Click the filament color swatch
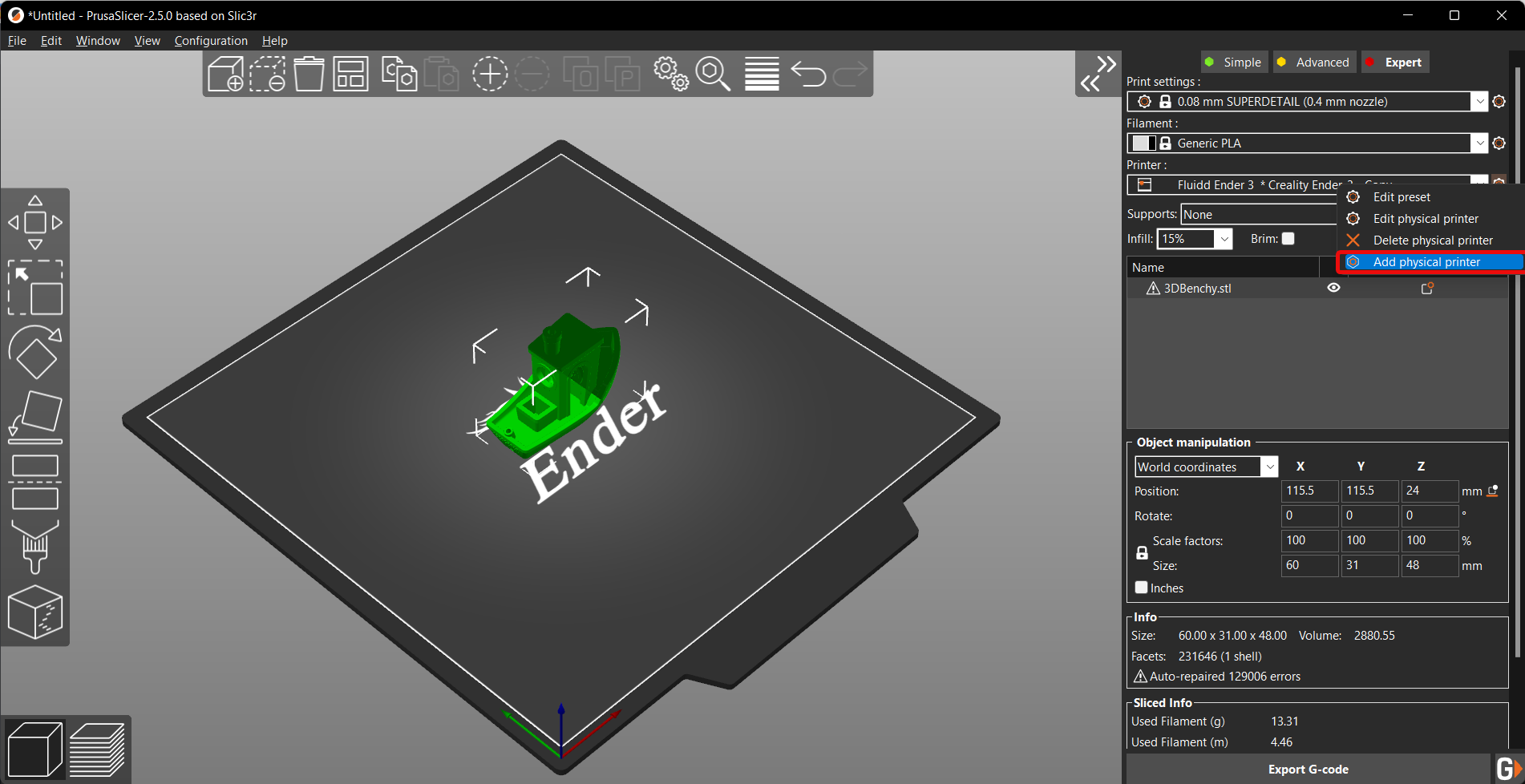The height and width of the screenshot is (784, 1525). 1144,143
